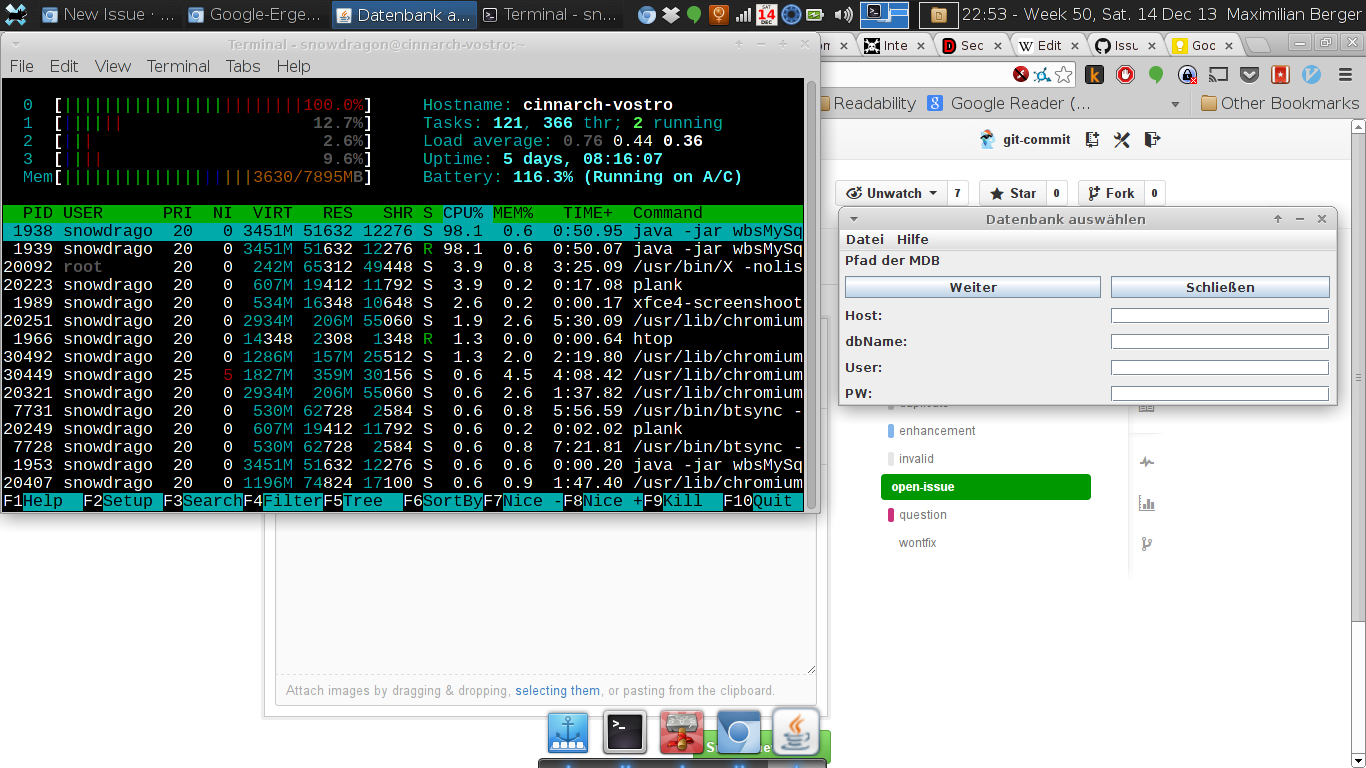Open Hilfe menu in Datenbank dialog
1366x768 pixels.
[x=912, y=239]
